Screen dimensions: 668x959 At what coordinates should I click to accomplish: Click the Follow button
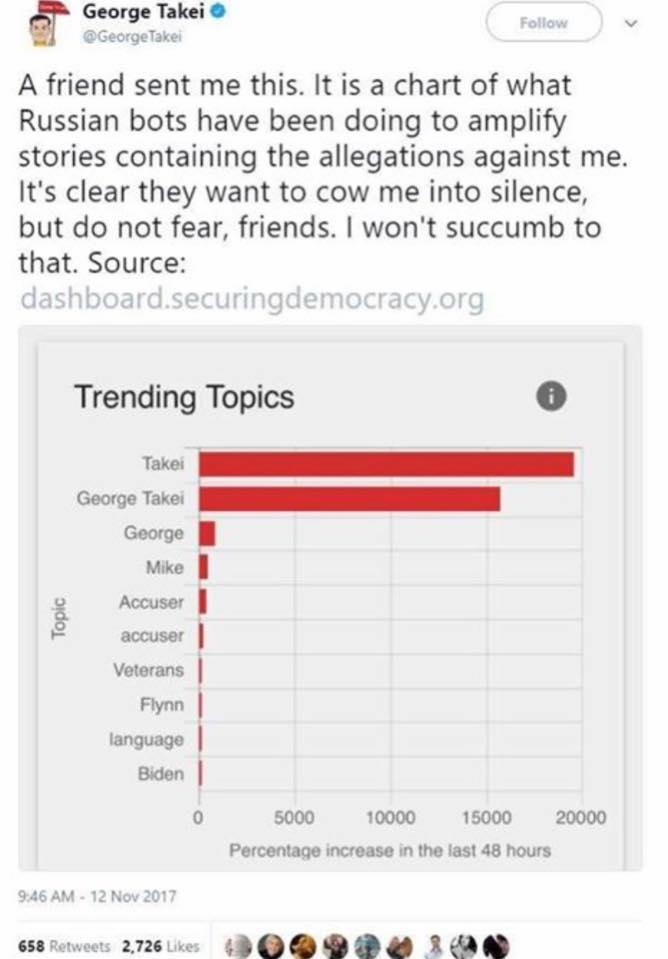[x=544, y=23]
